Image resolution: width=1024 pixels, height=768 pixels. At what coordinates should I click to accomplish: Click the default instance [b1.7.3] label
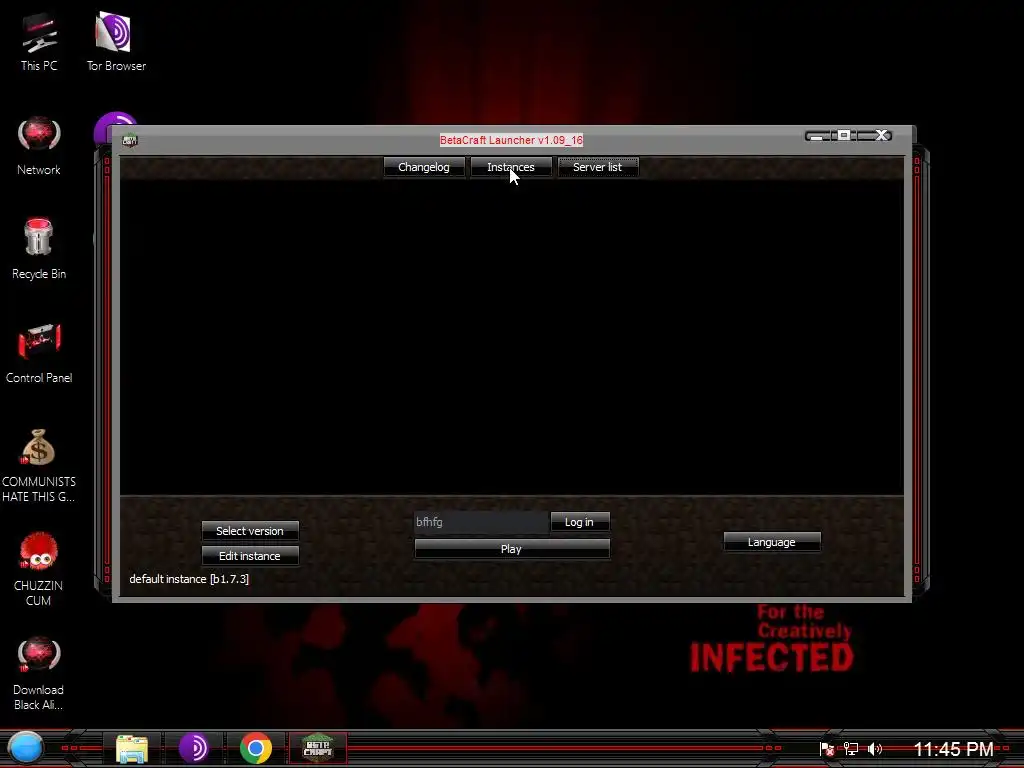point(189,579)
